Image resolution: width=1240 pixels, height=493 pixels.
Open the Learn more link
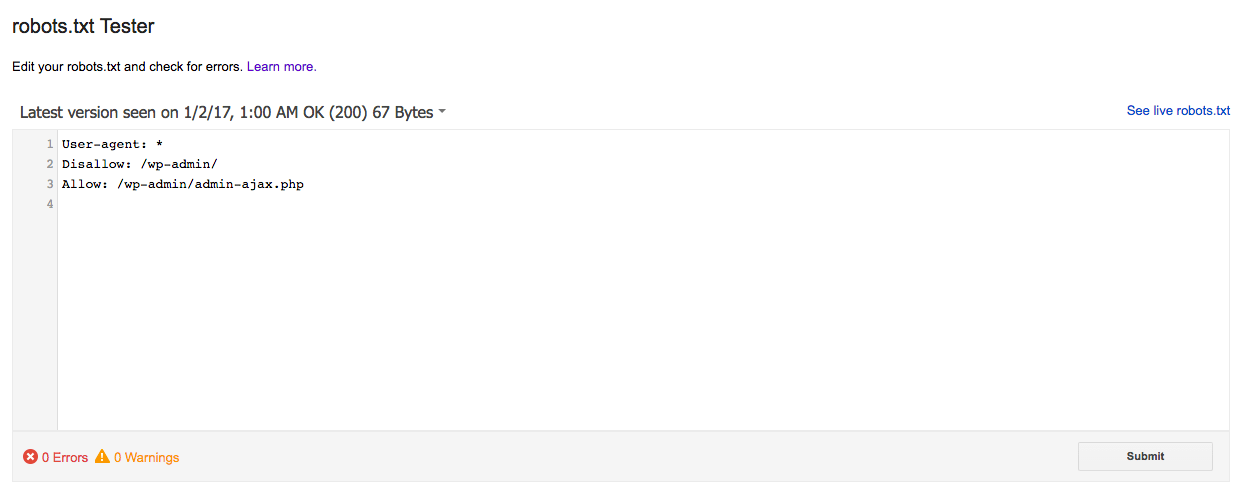pyautogui.click(x=281, y=67)
